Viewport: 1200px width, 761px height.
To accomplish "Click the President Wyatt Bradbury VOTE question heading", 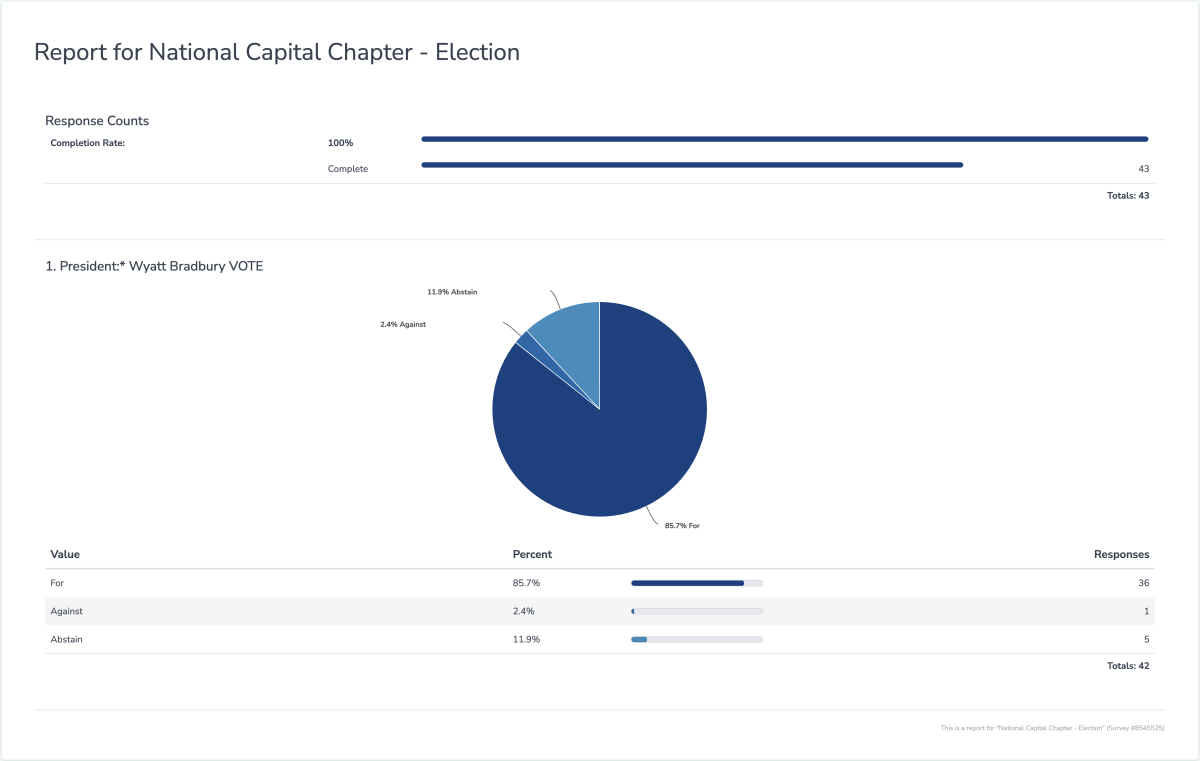I will click(155, 266).
